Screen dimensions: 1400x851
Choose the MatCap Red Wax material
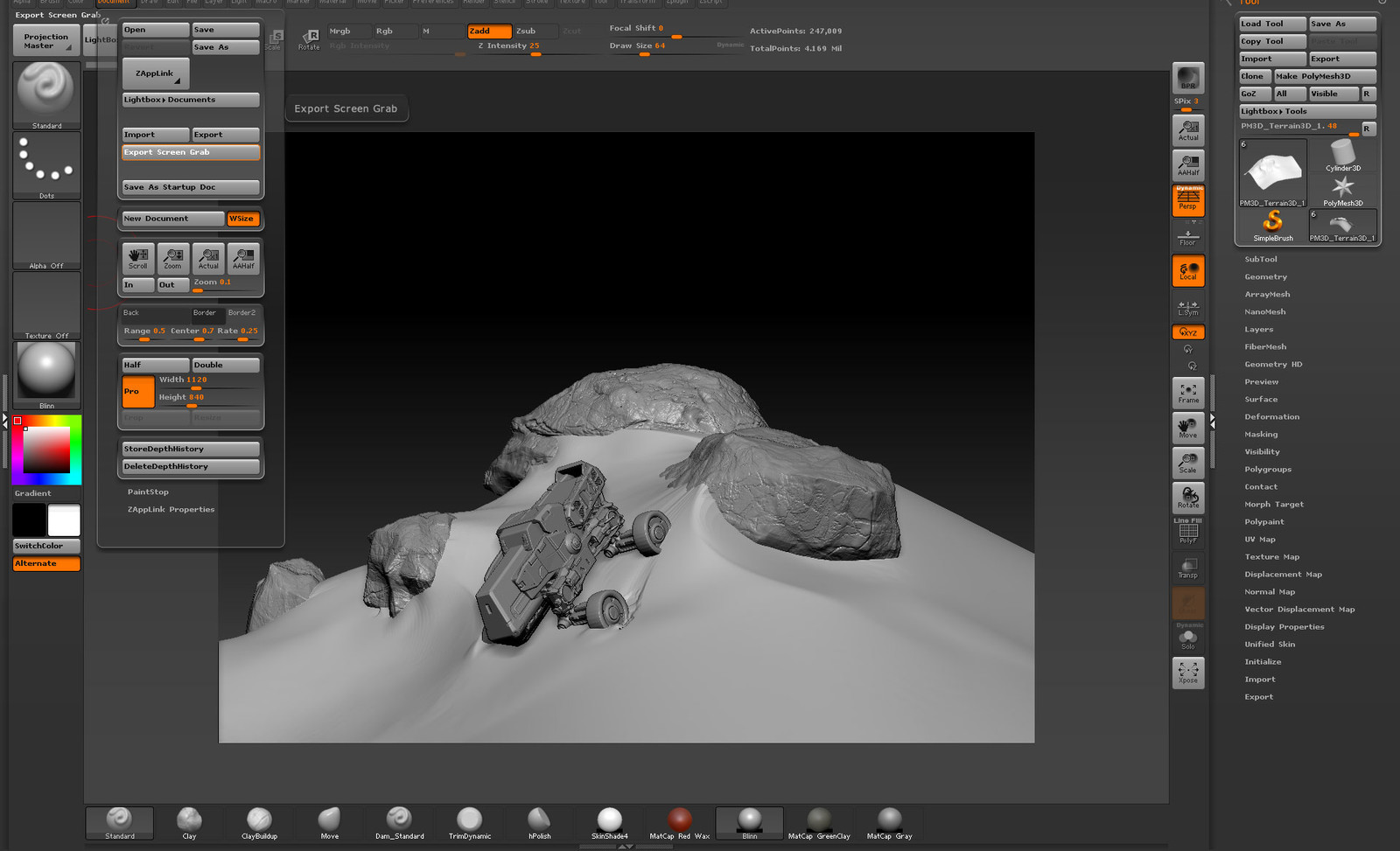coord(680,823)
